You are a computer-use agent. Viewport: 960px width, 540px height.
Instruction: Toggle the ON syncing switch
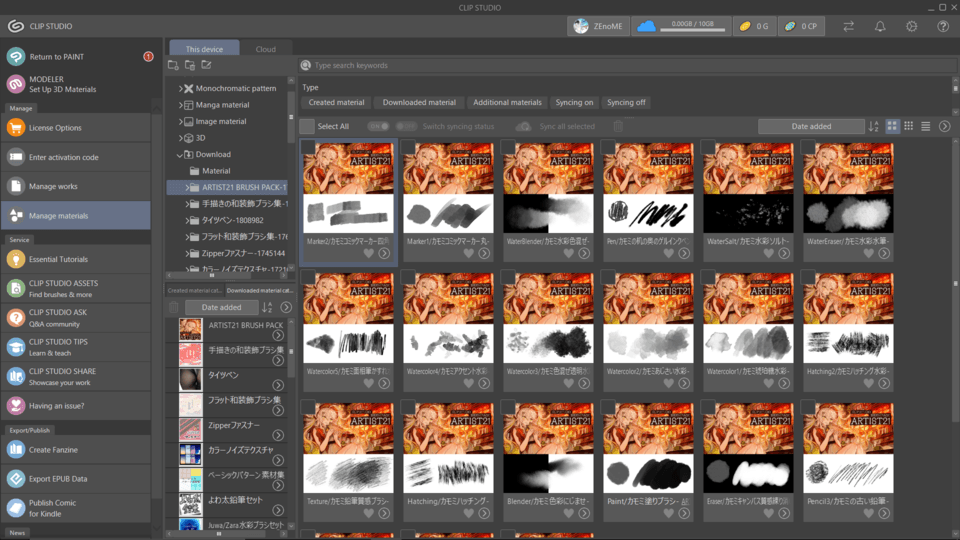(x=378, y=126)
